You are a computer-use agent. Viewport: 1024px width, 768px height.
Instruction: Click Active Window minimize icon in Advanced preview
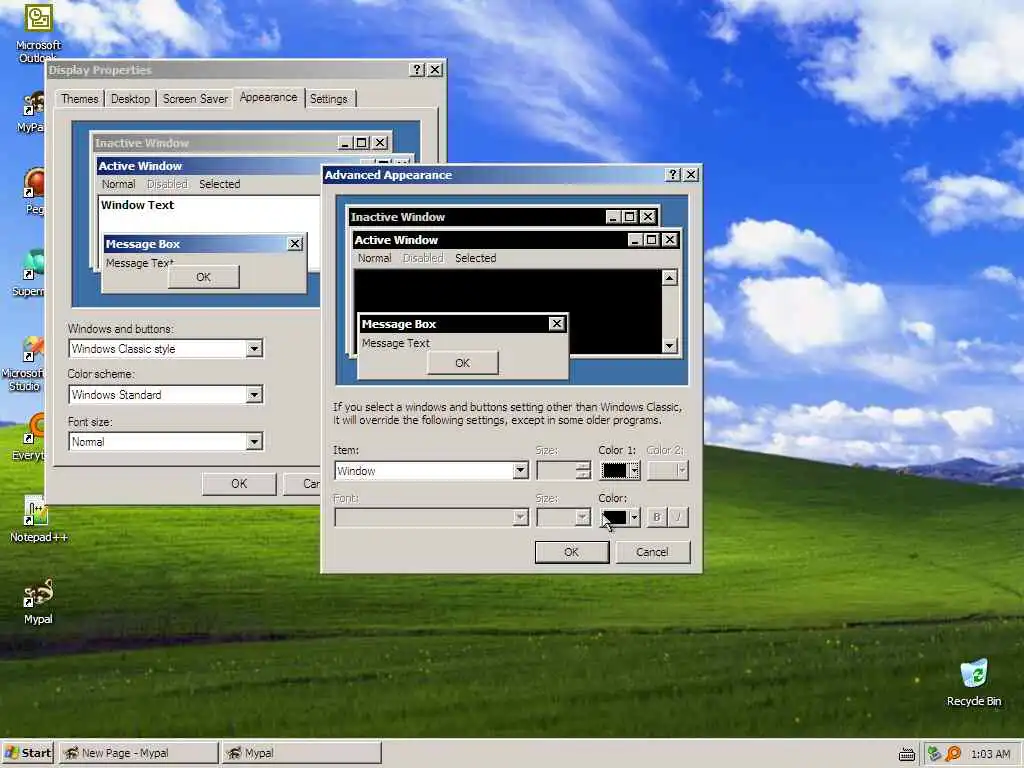tap(635, 240)
